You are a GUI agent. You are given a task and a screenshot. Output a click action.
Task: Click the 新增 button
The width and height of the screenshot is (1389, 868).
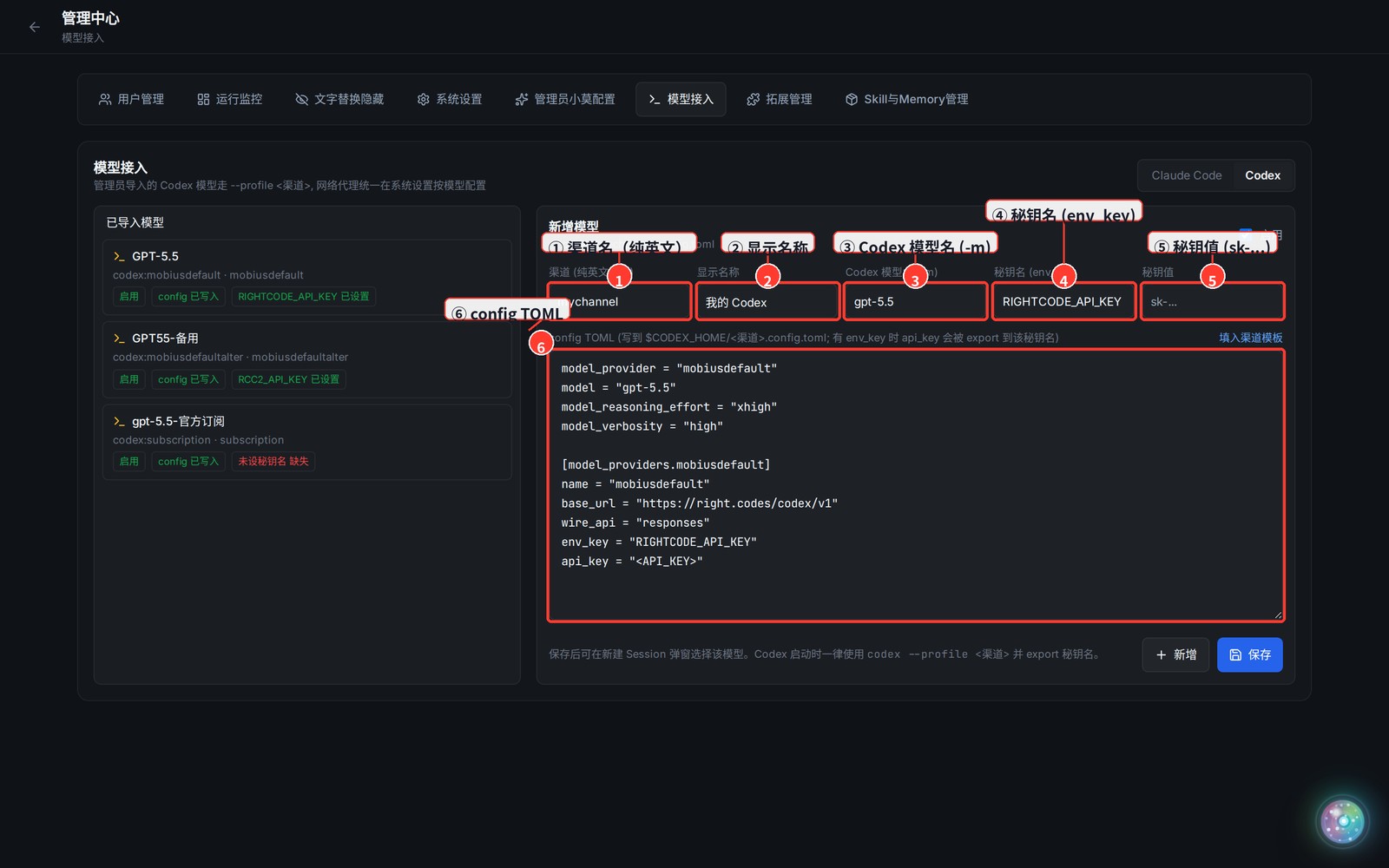(x=1175, y=654)
